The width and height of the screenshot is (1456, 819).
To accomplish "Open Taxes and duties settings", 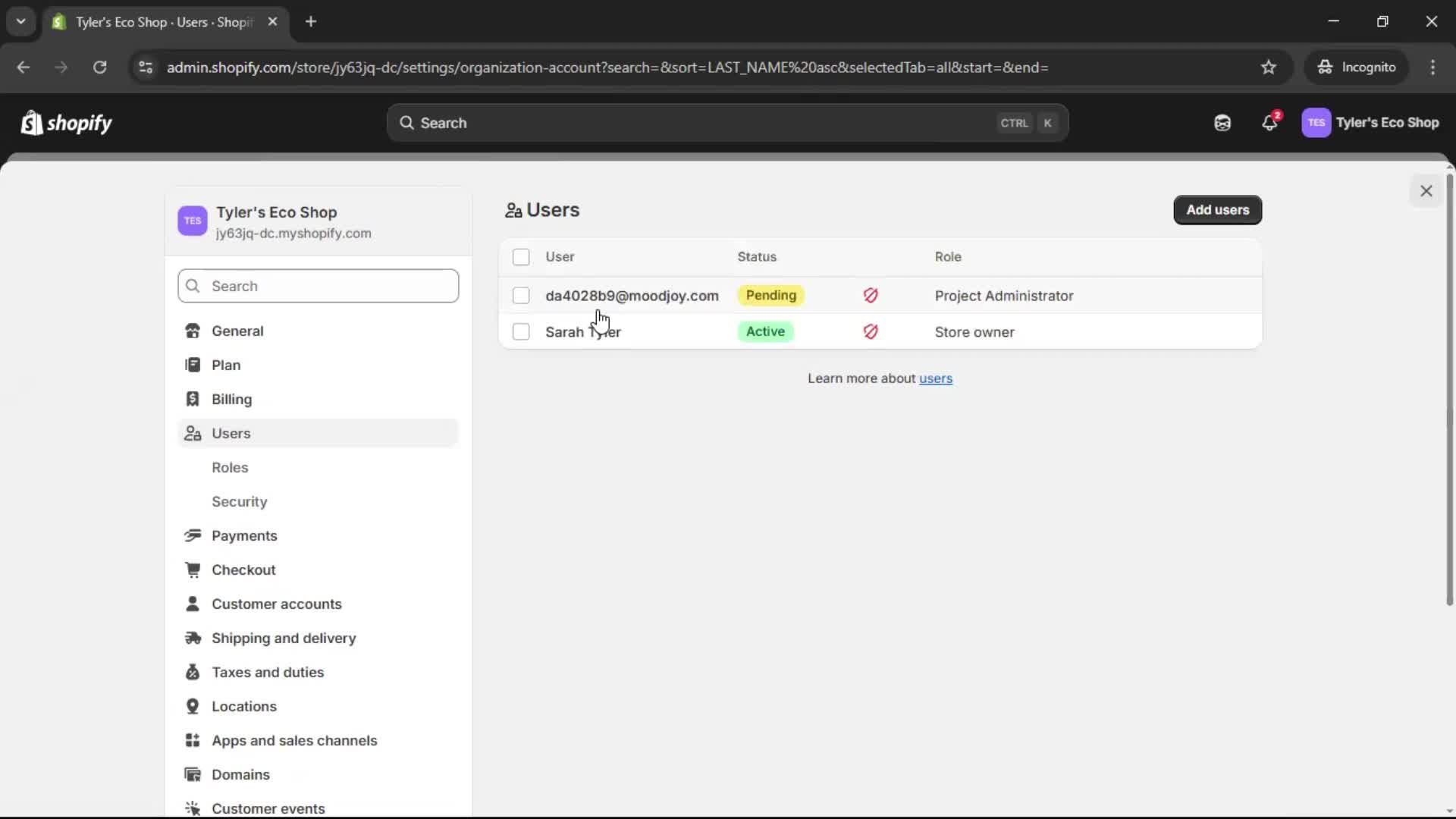I will [x=267, y=672].
